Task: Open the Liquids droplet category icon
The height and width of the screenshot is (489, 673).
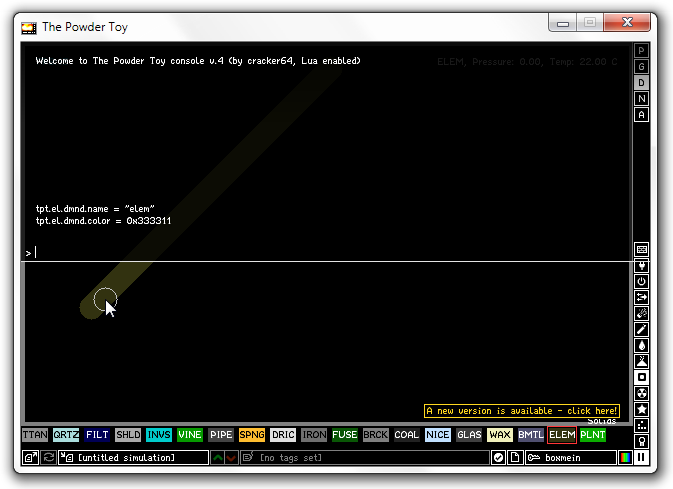Action: pos(642,346)
